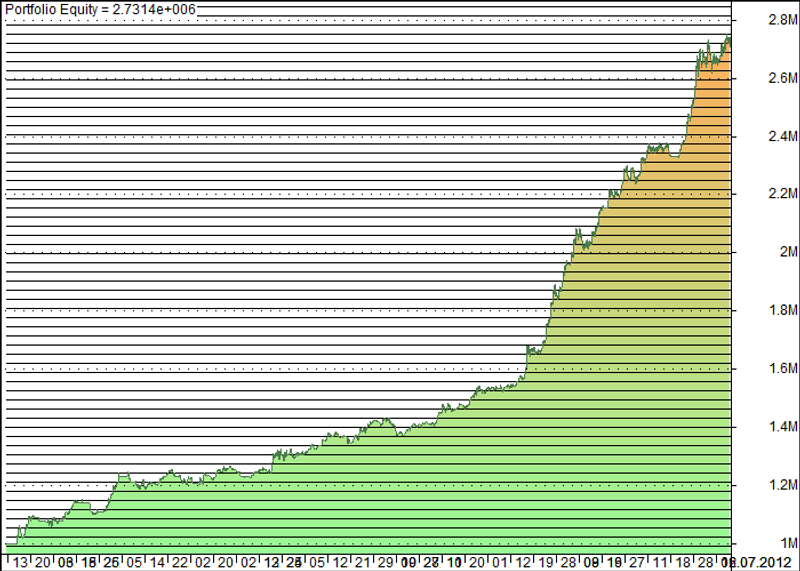Select the x-axis date label 22

tap(180, 563)
